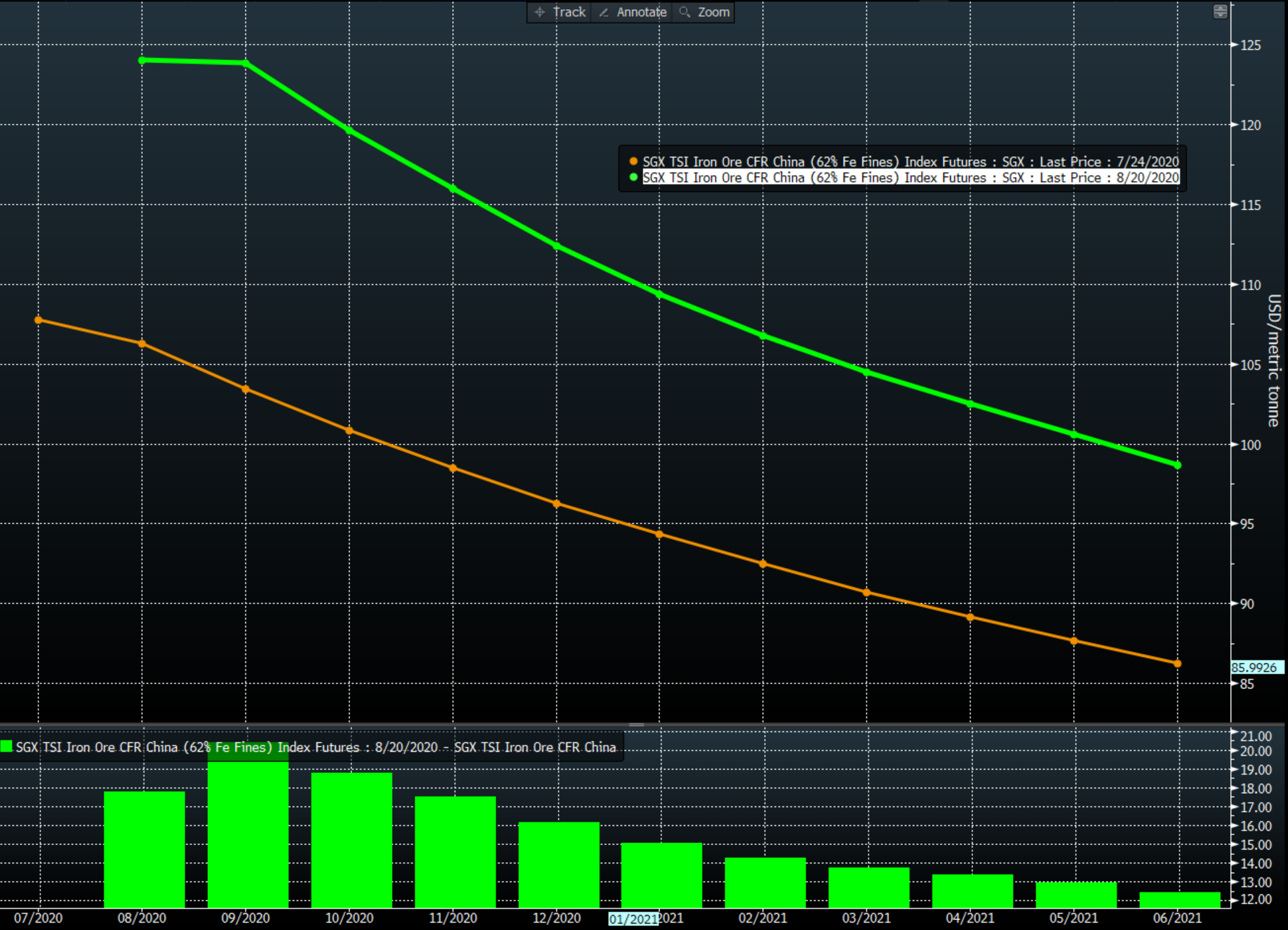Click the orange legend dot for 7/24/2020 series

633,161
